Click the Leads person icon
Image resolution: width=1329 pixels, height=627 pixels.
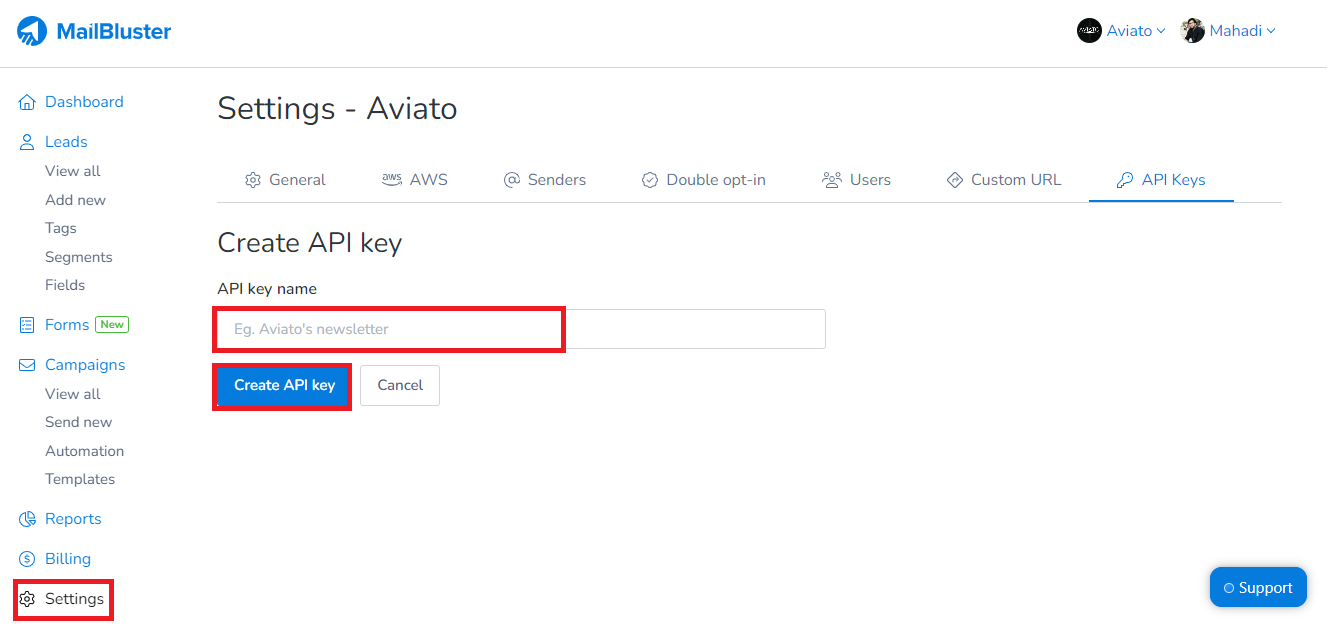tap(27, 142)
